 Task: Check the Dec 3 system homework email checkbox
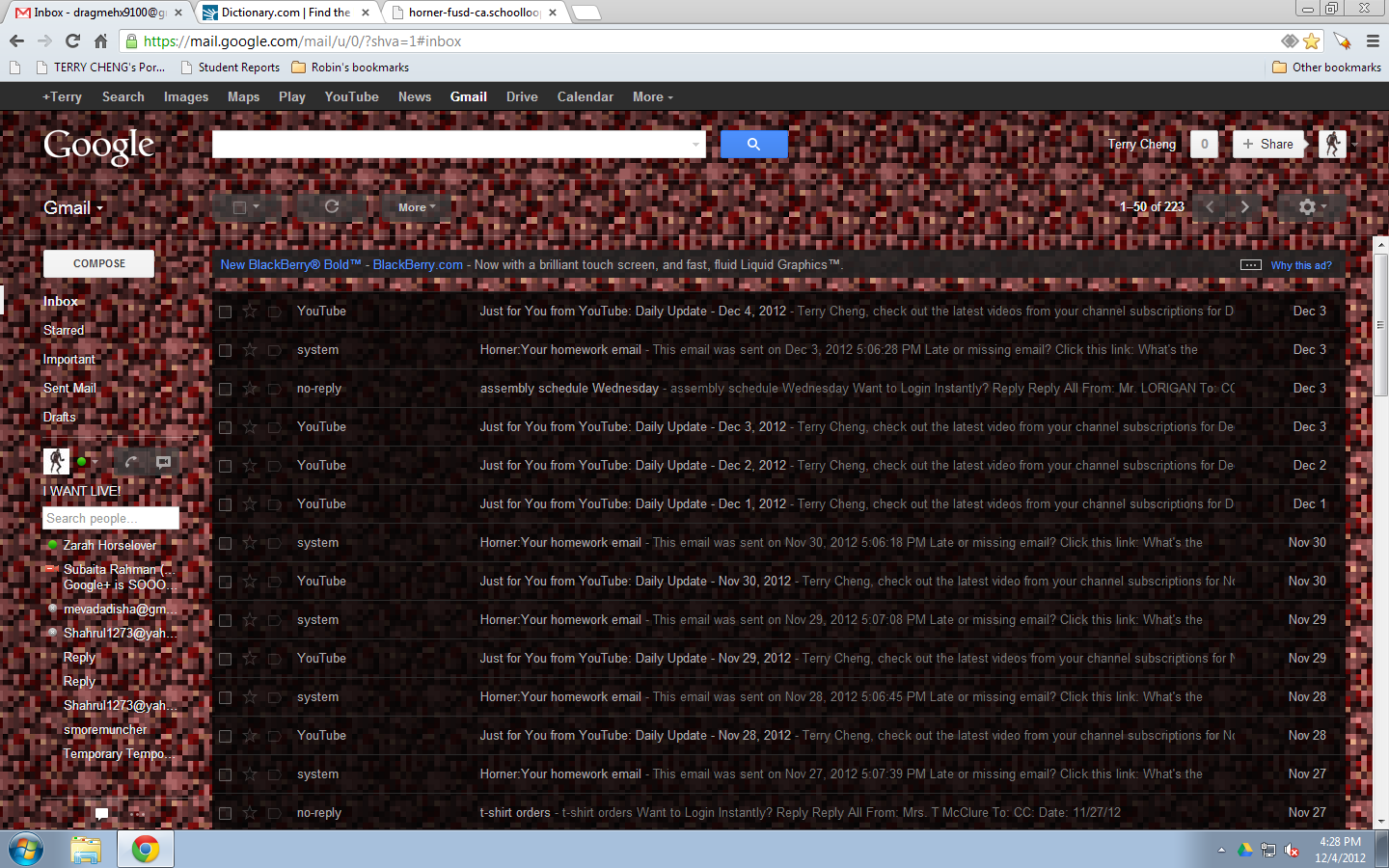[225, 350]
